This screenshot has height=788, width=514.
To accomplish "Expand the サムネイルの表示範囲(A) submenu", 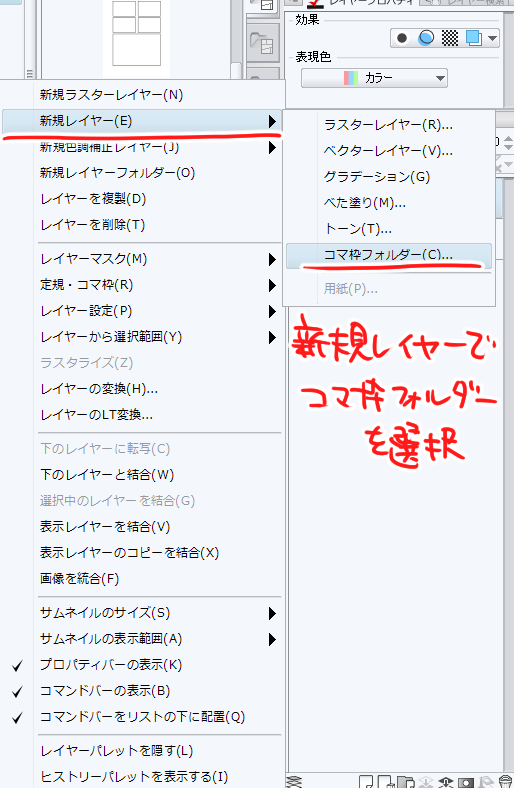I will tap(144, 639).
